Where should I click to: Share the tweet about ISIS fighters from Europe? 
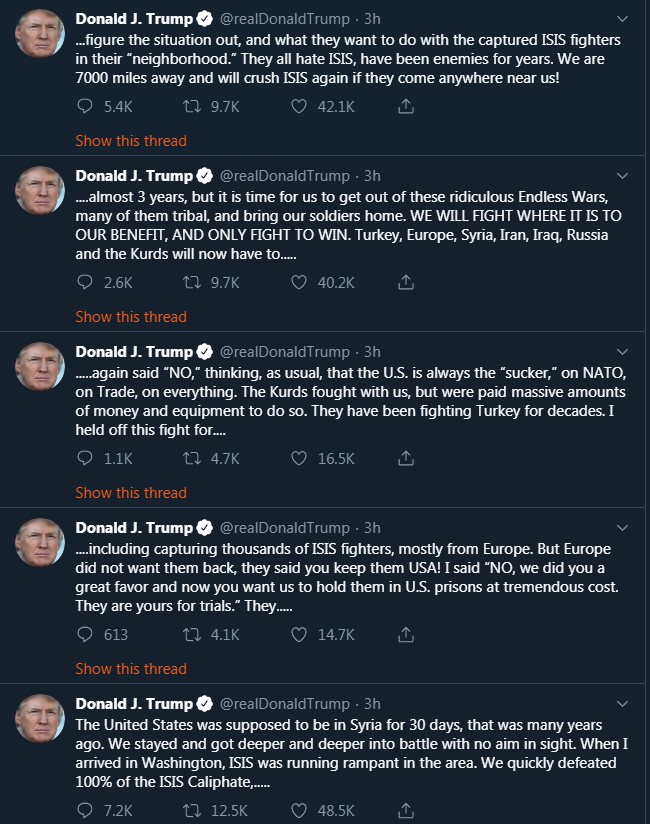pos(405,635)
